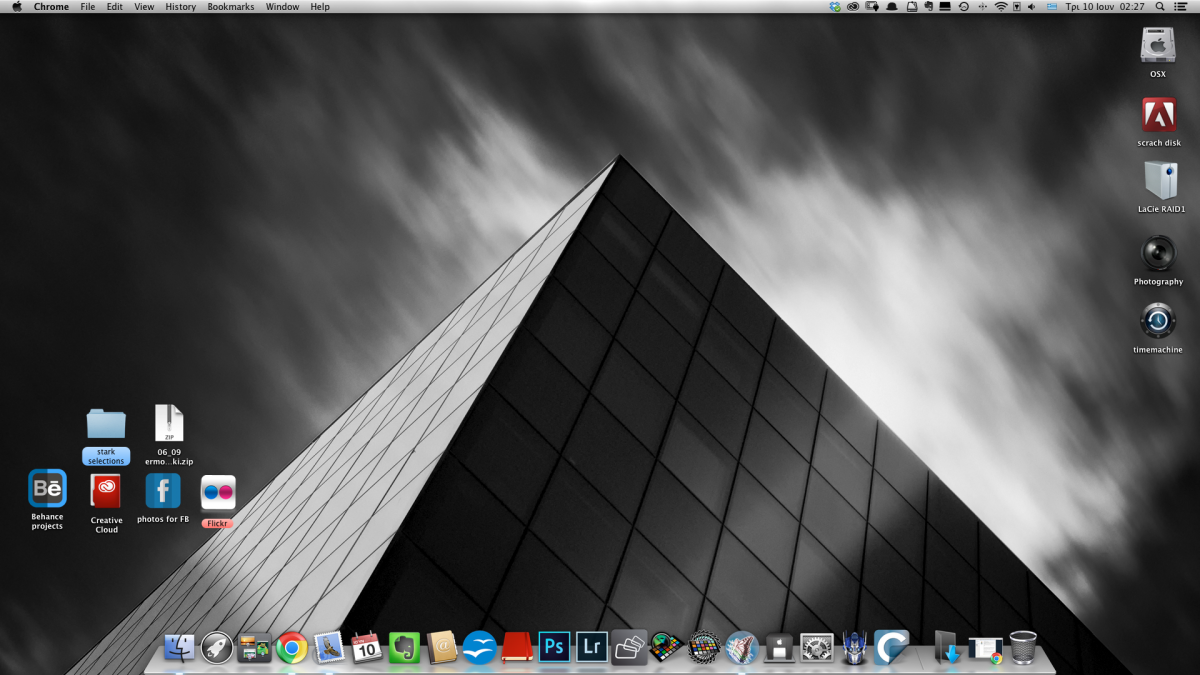
Task: Launch Lightroom from the dock
Action: pos(592,648)
